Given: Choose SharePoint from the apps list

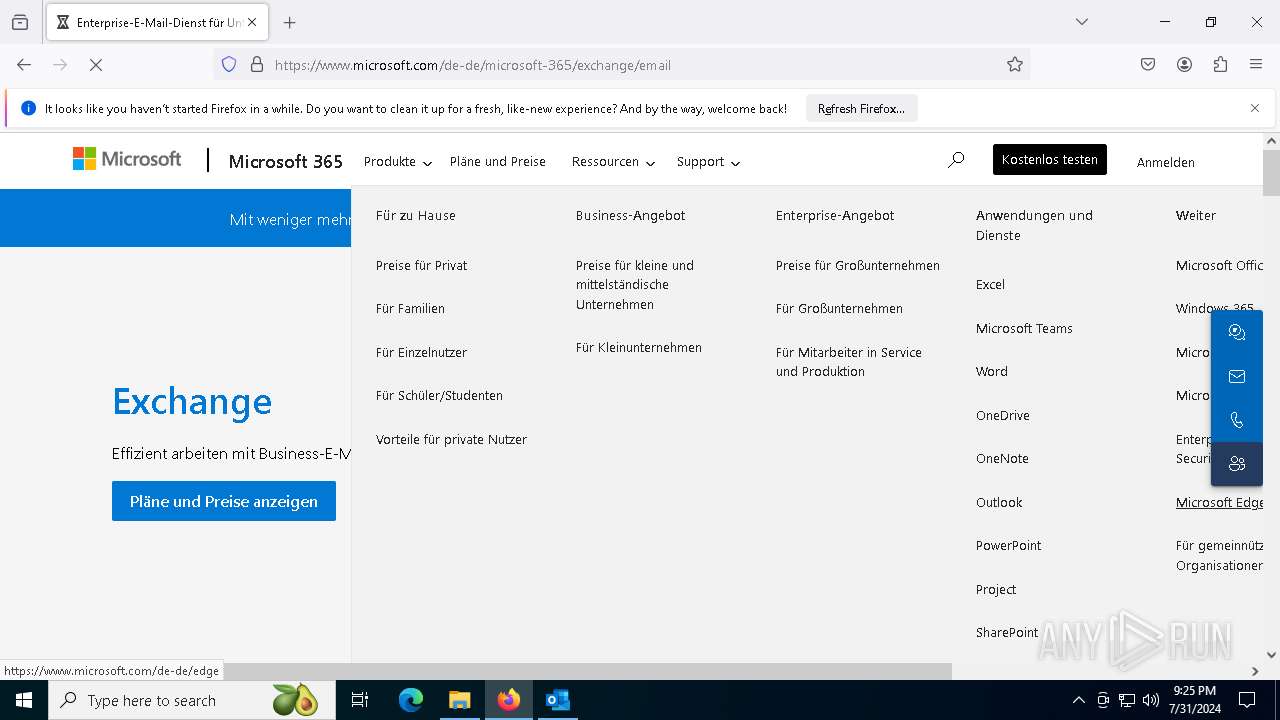Looking at the screenshot, I should pyautogui.click(x=1007, y=633).
